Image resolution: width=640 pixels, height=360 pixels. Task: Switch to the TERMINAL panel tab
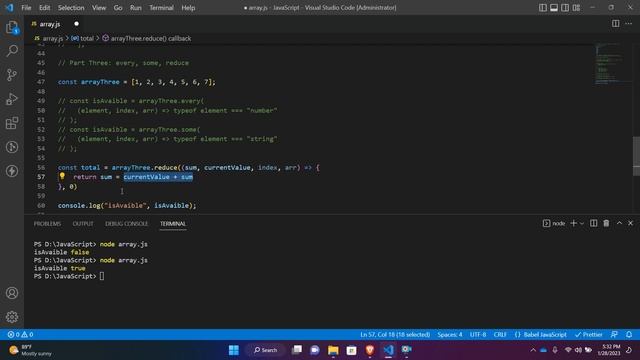click(x=173, y=224)
